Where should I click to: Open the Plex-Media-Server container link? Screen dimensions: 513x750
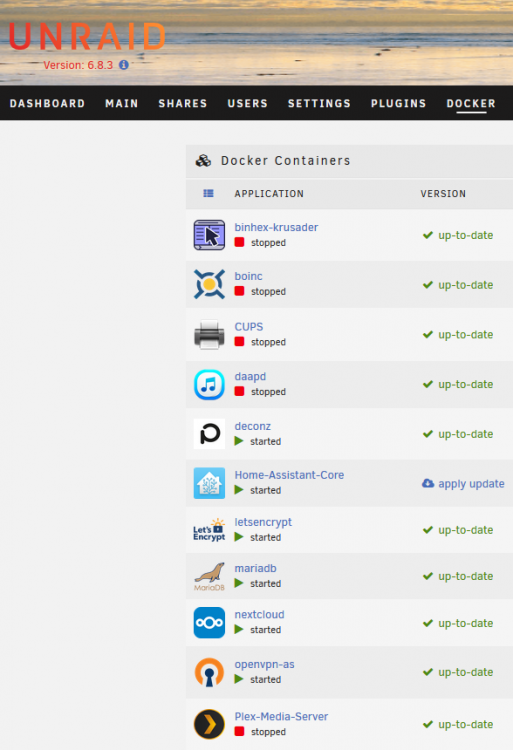coord(281,717)
